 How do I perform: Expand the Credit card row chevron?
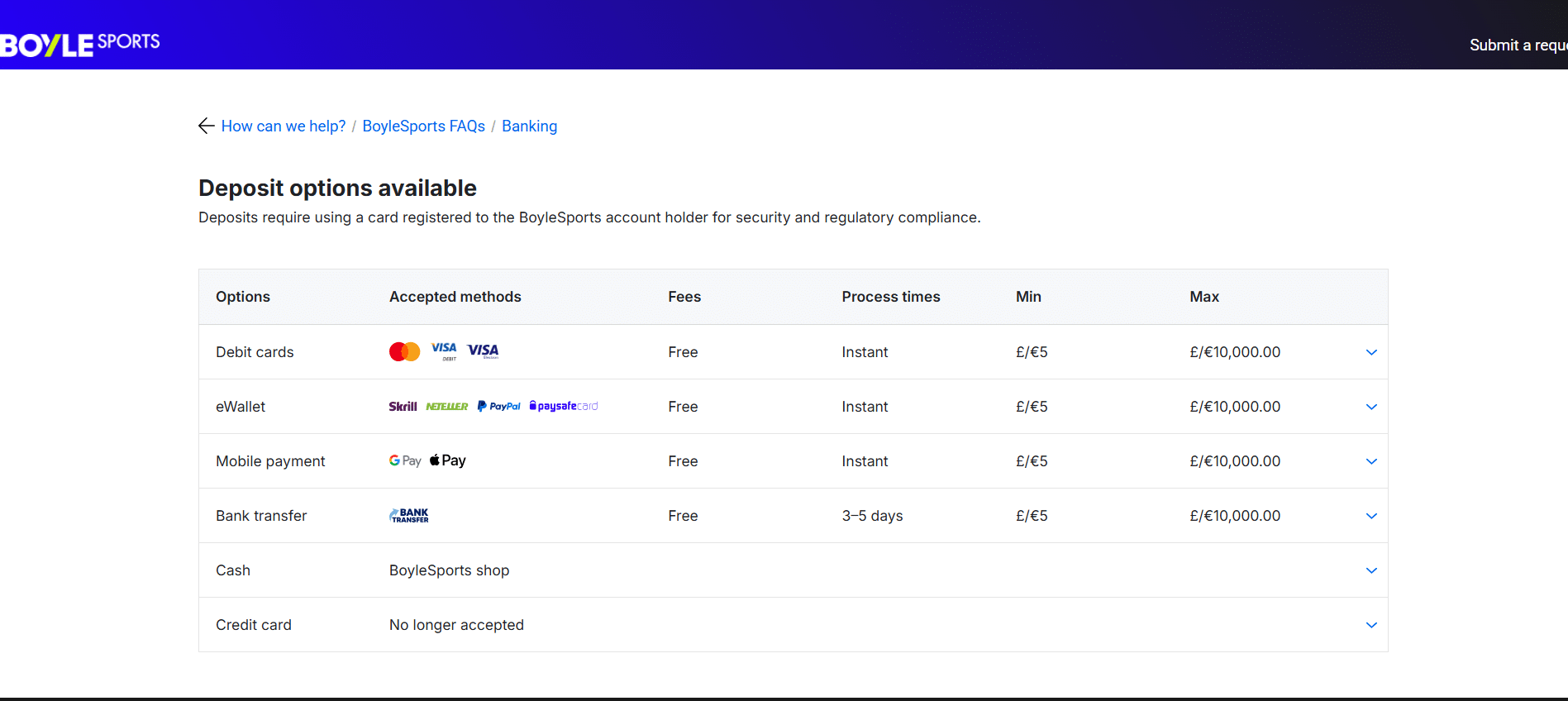click(1371, 625)
